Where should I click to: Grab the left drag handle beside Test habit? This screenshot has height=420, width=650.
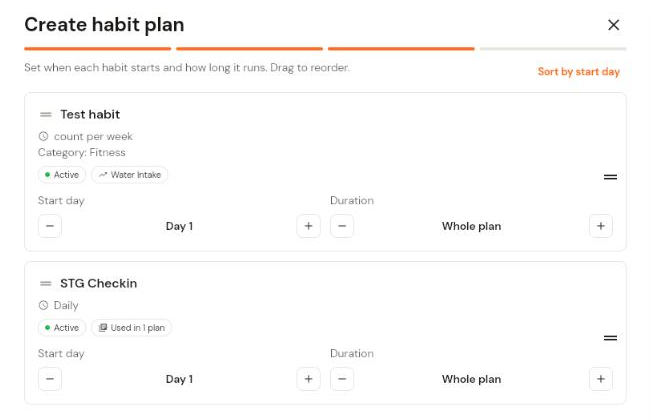[x=46, y=114]
